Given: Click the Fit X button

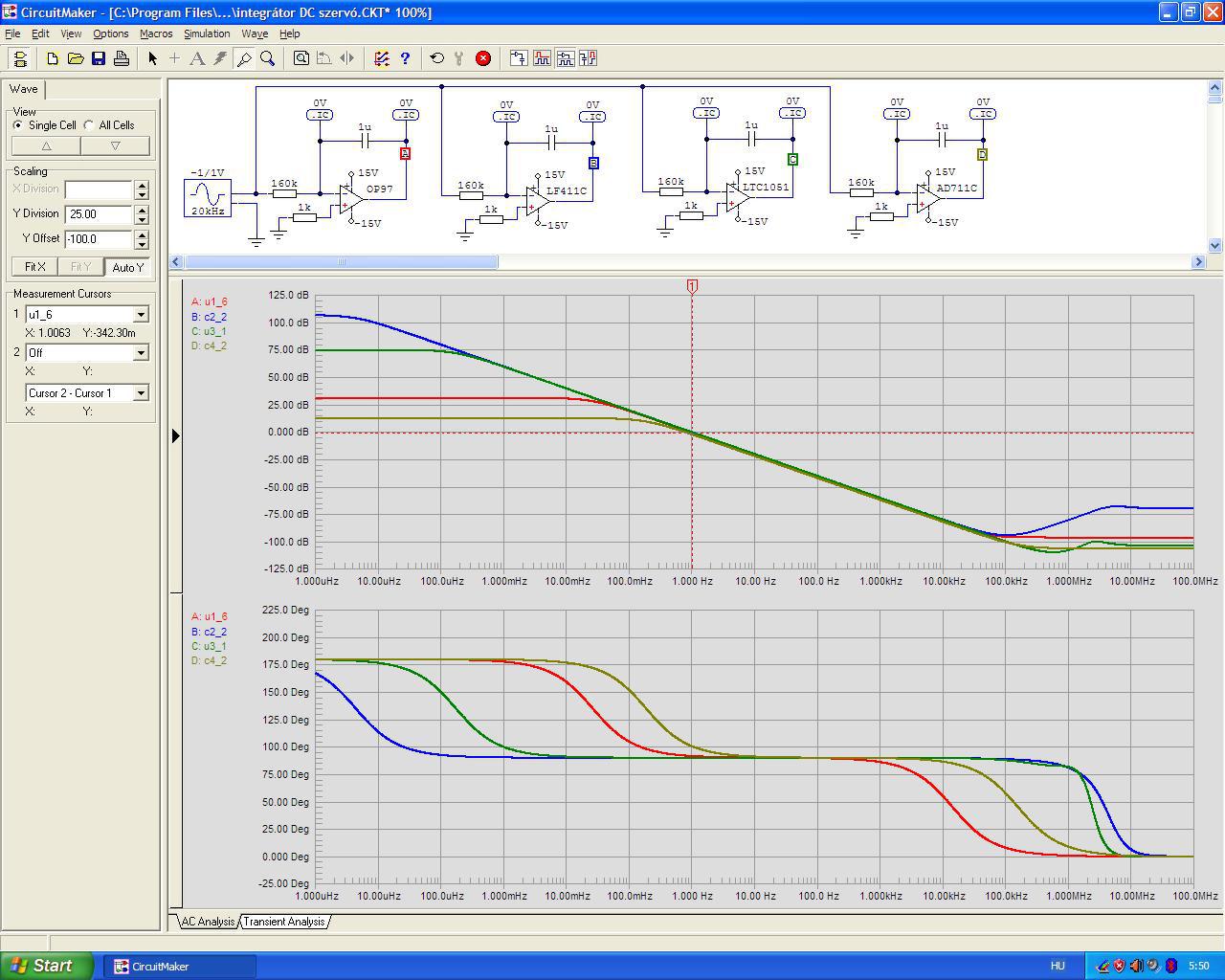Looking at the screenshot, I should [x=35, y=267].
